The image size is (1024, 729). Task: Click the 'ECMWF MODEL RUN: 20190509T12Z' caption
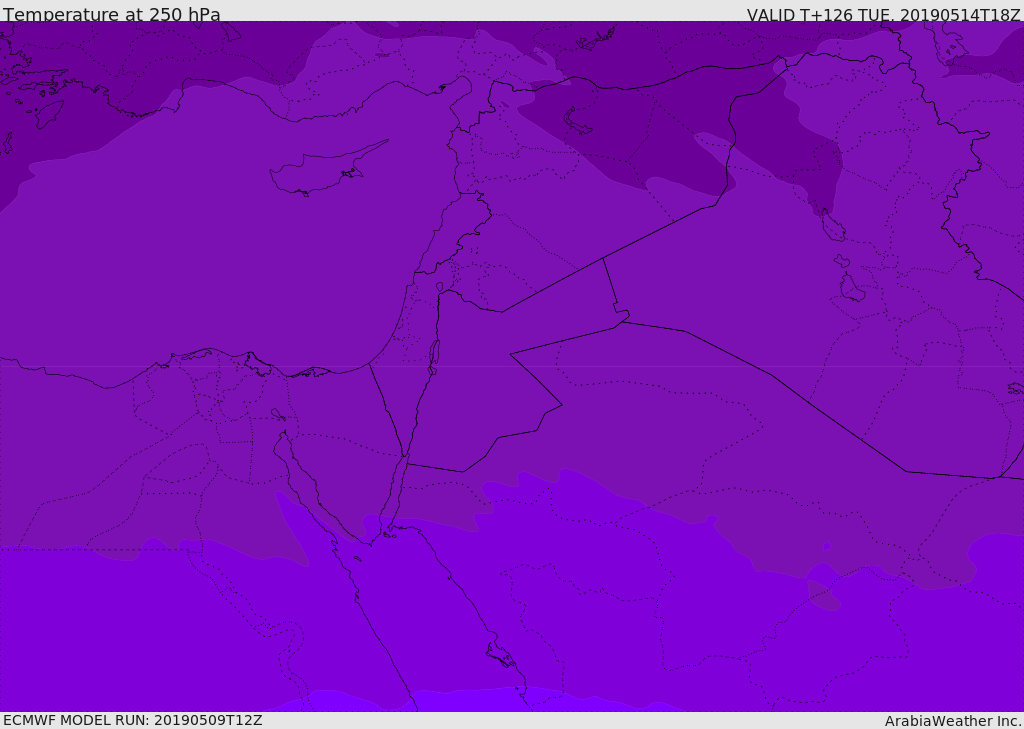pos(133,720)
